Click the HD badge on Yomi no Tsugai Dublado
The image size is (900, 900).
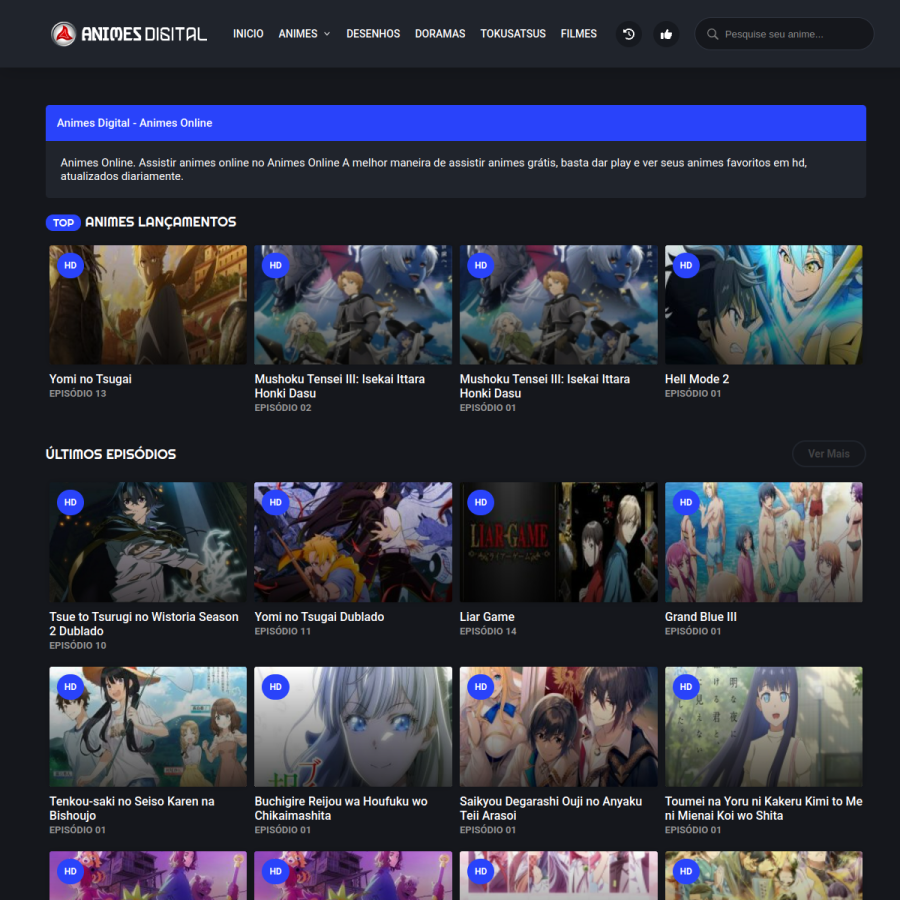click(276, 502)
